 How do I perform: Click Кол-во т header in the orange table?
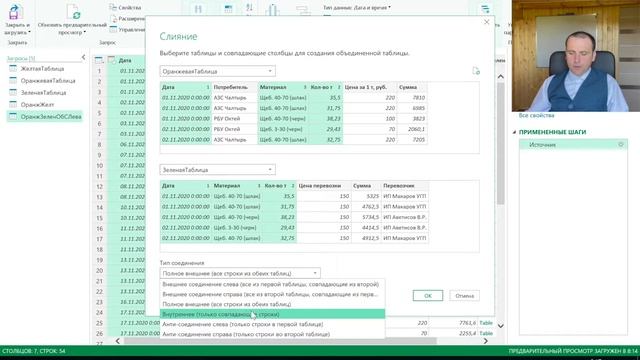(325, 87)
